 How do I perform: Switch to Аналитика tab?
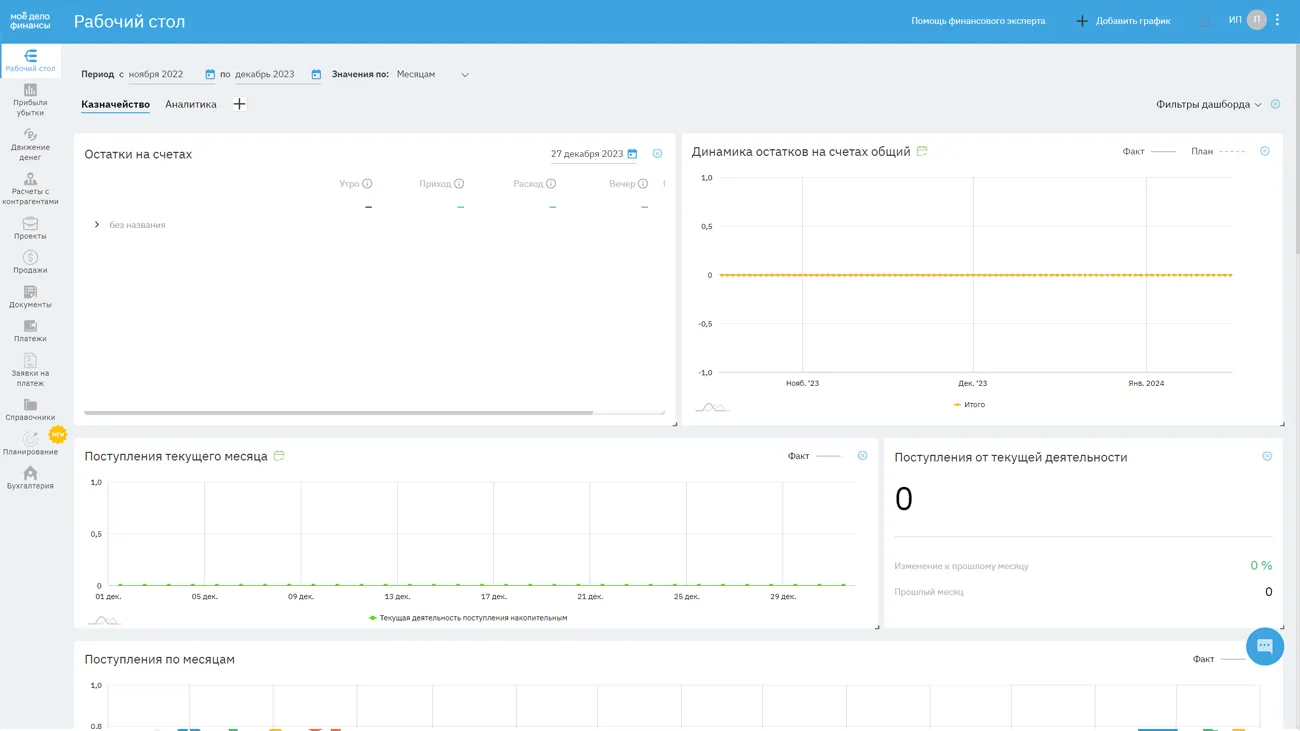[190, 104]
